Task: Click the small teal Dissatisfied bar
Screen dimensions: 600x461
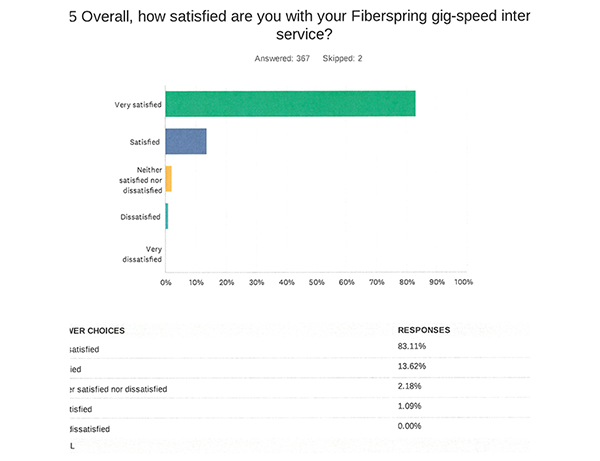Action: click(167, 215)
